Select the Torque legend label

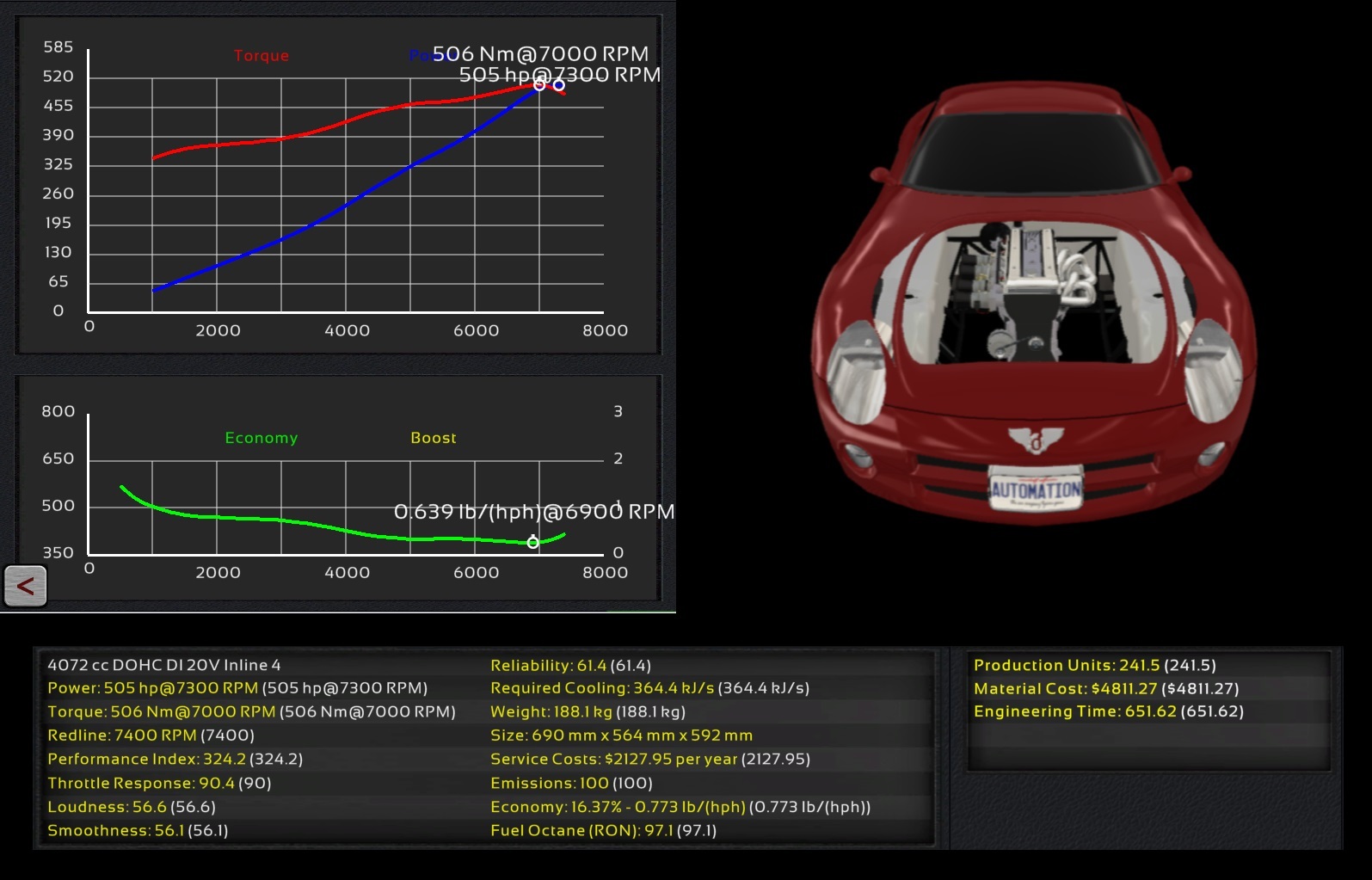coord(261,56)
